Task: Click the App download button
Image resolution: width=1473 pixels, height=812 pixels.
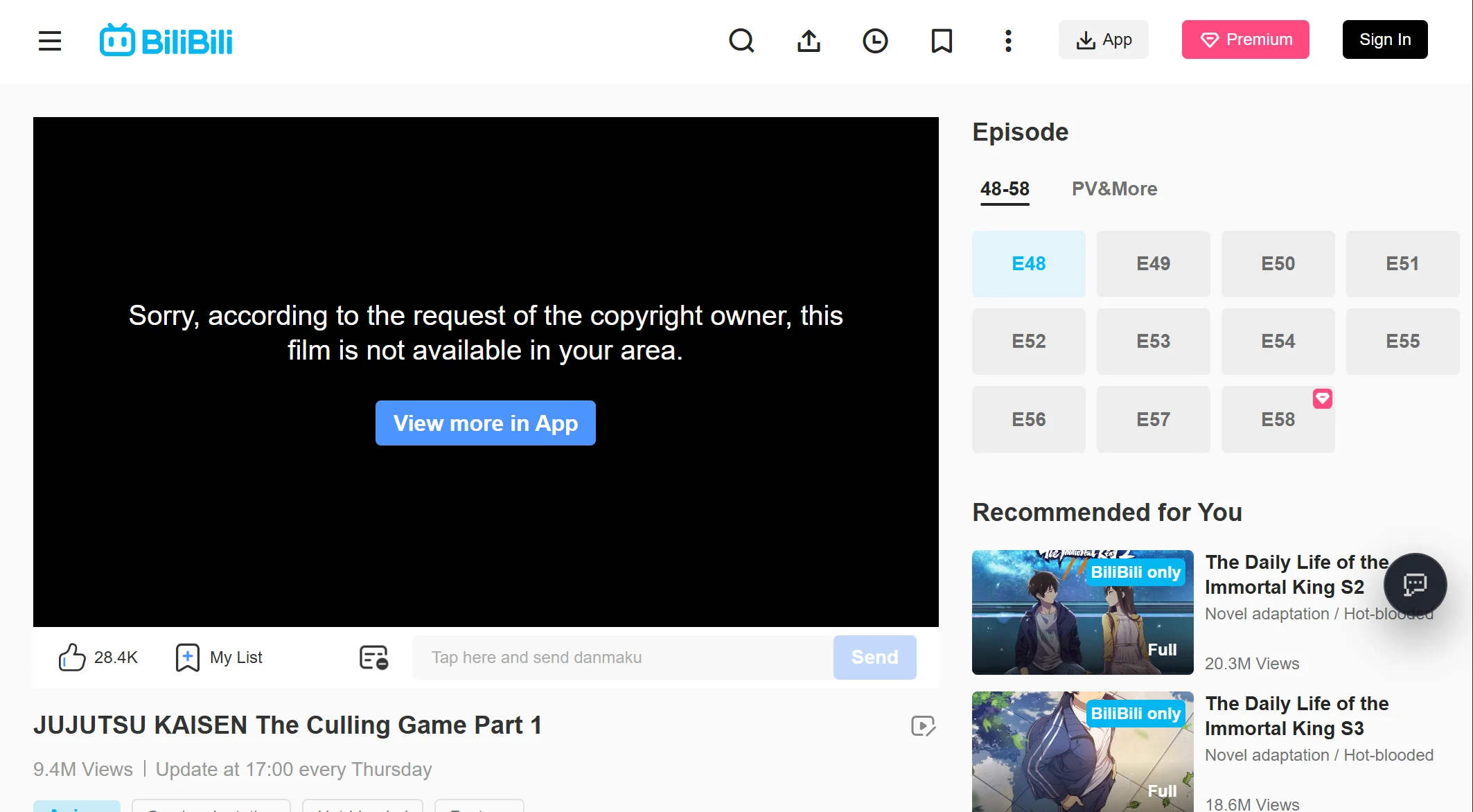Action: pyautogui.click(x=1103, y=39)
